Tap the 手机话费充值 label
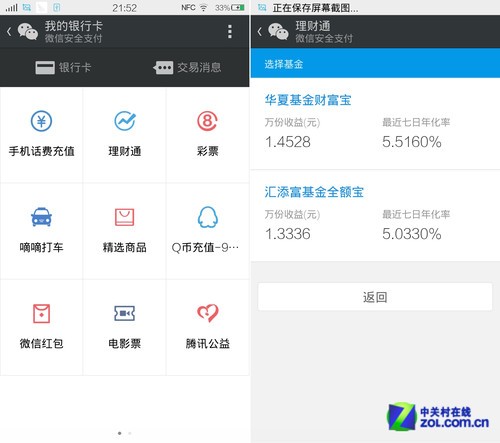Viewport: 500px width, 443px height. tap(41, 151)
